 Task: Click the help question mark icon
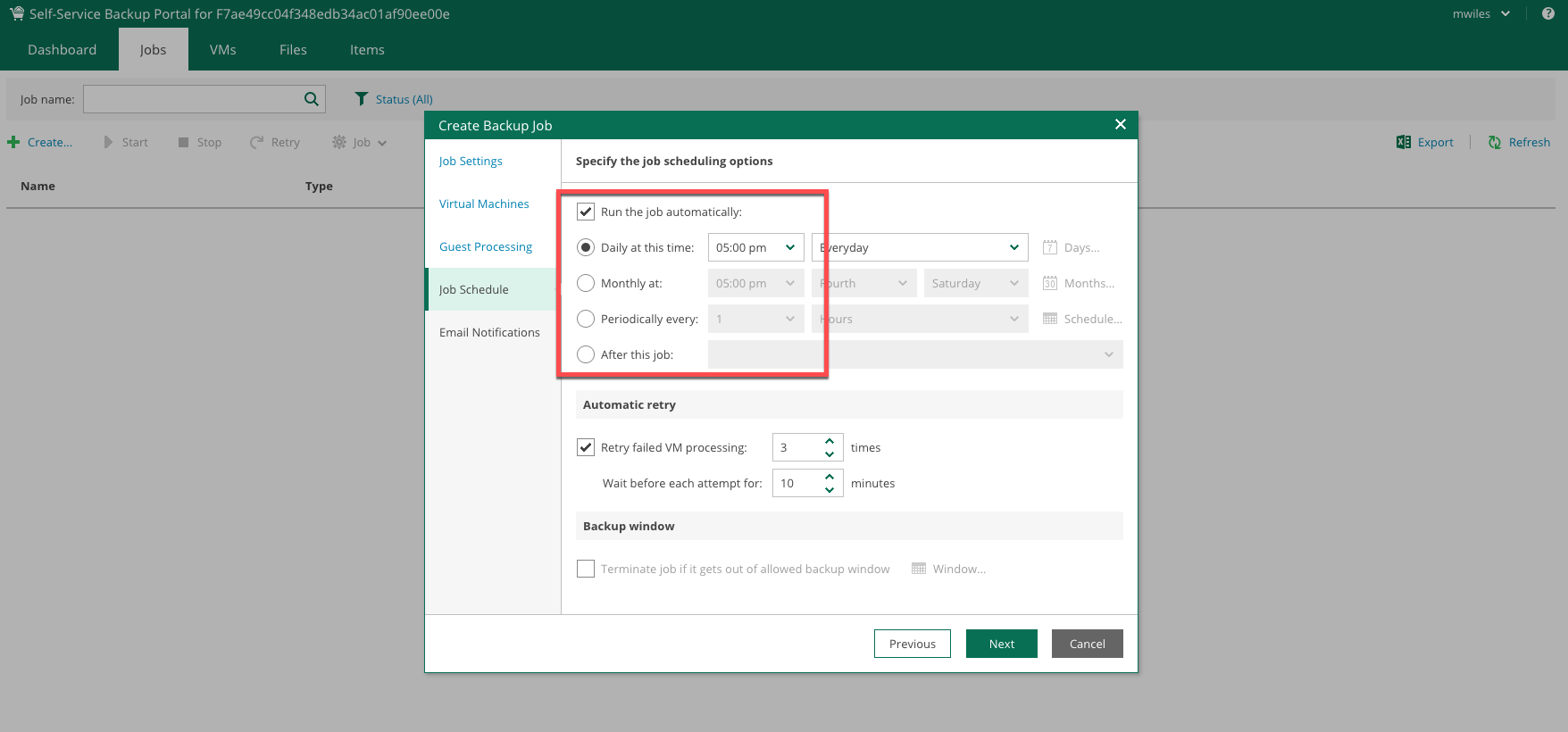point(1548,13)
